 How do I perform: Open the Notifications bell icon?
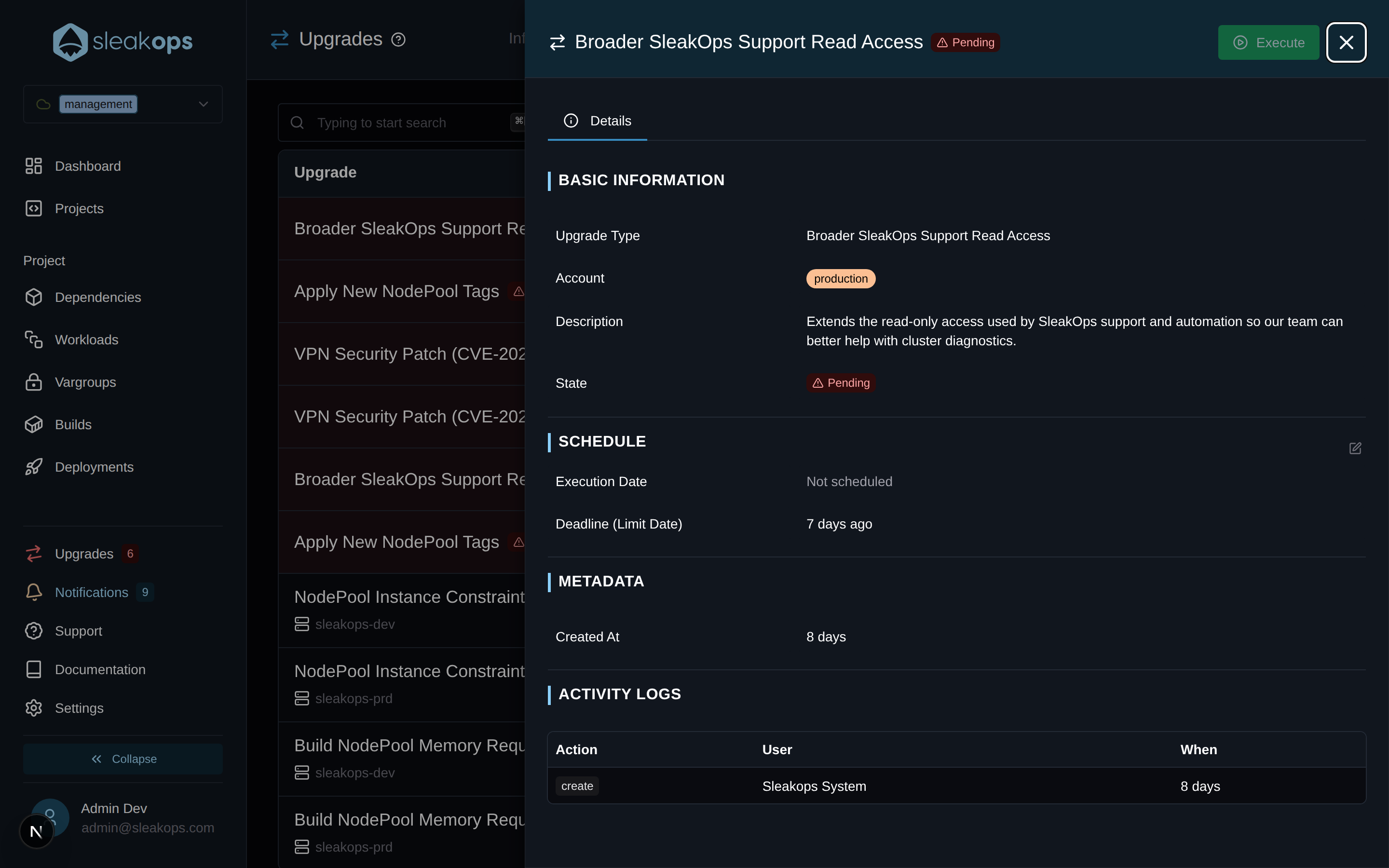[x=34, y=593]
